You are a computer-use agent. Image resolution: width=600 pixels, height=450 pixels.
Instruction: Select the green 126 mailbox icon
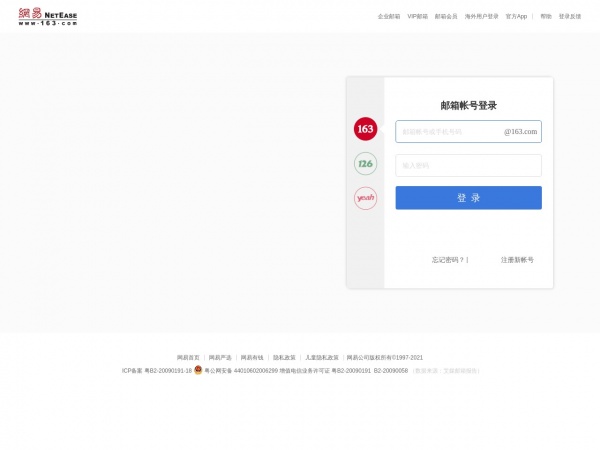point(365,163)
